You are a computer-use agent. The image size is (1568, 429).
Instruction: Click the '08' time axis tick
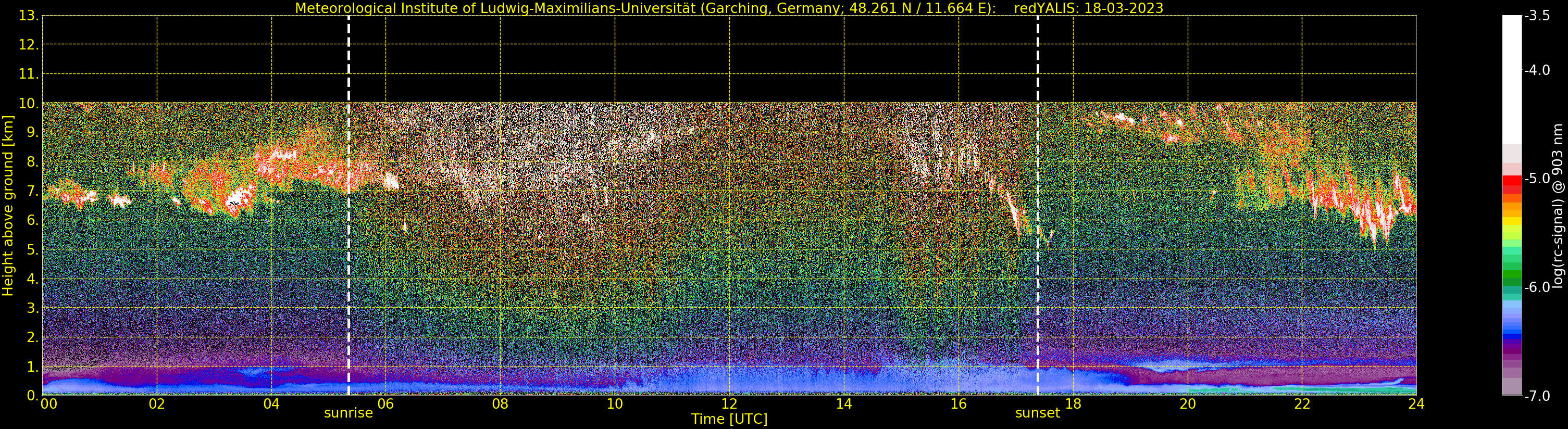click(x=500, y=404)
